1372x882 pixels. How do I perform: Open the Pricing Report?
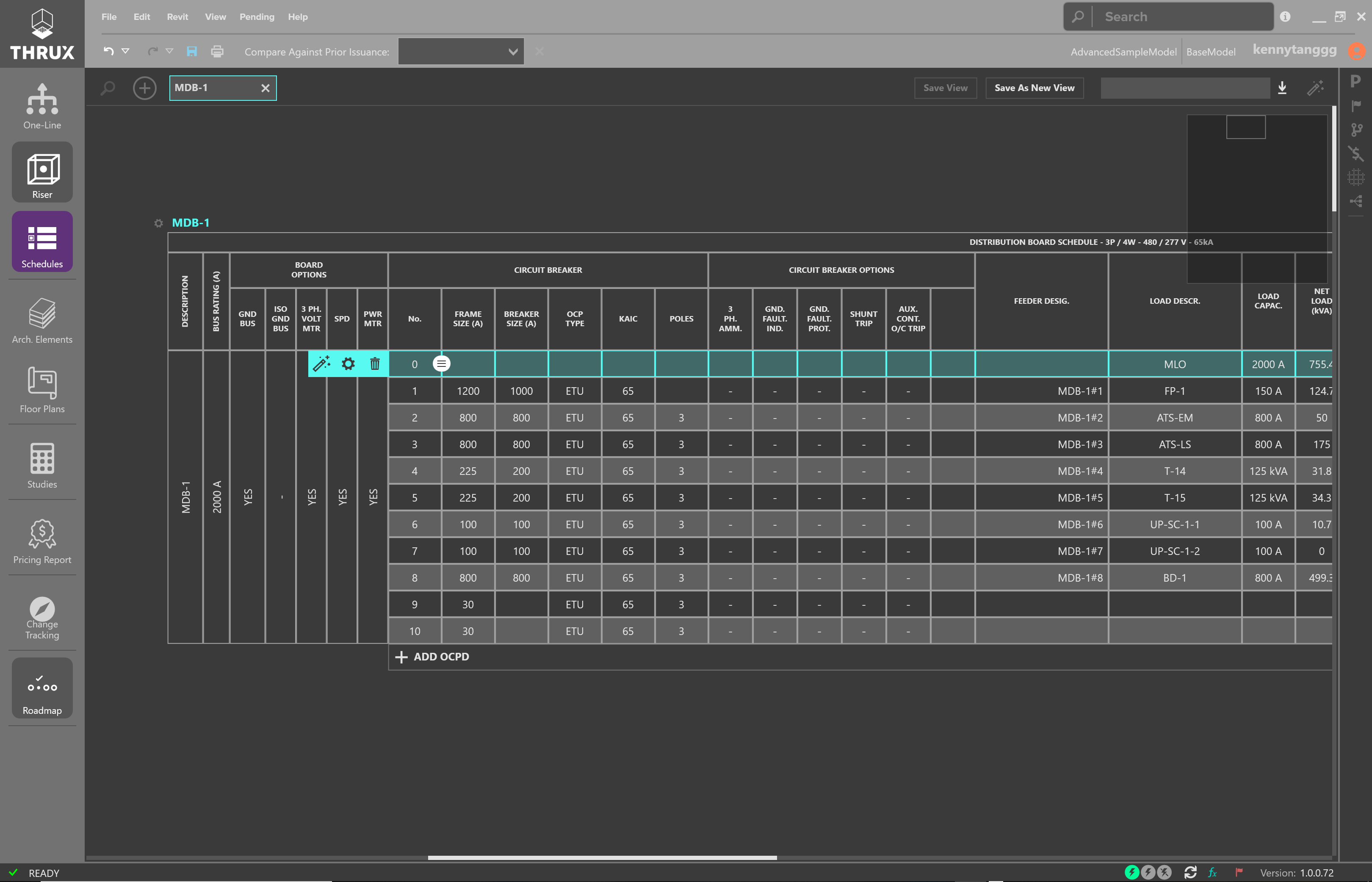(x=42, y=541)
